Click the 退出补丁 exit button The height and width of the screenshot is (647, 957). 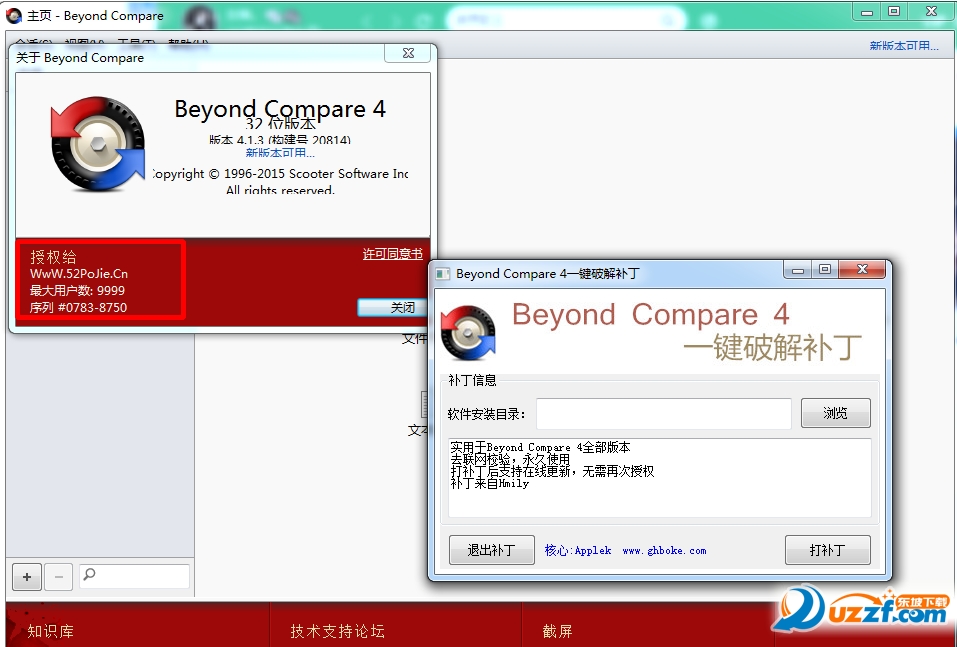[492, 550]
